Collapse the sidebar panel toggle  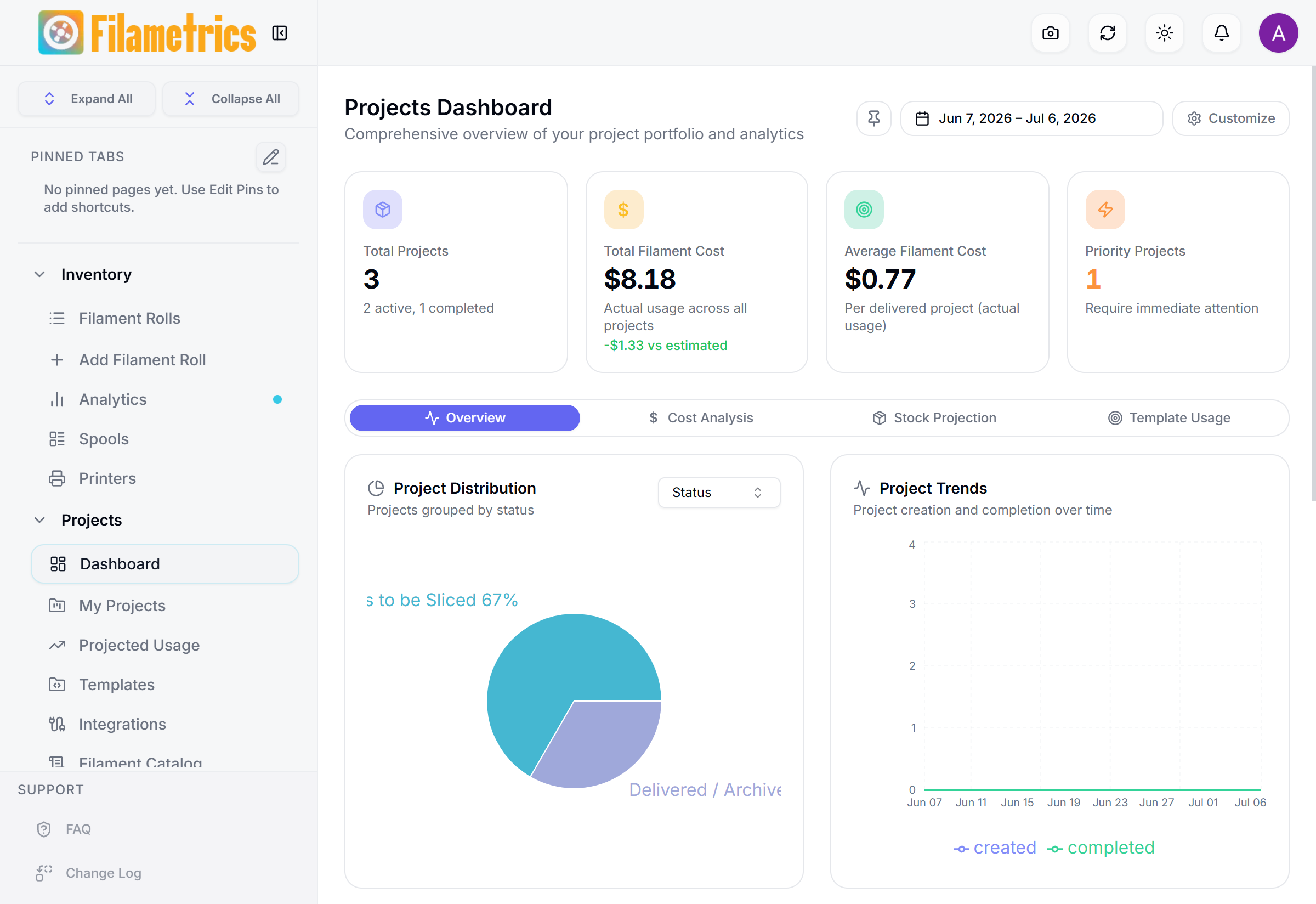[280, 33]
